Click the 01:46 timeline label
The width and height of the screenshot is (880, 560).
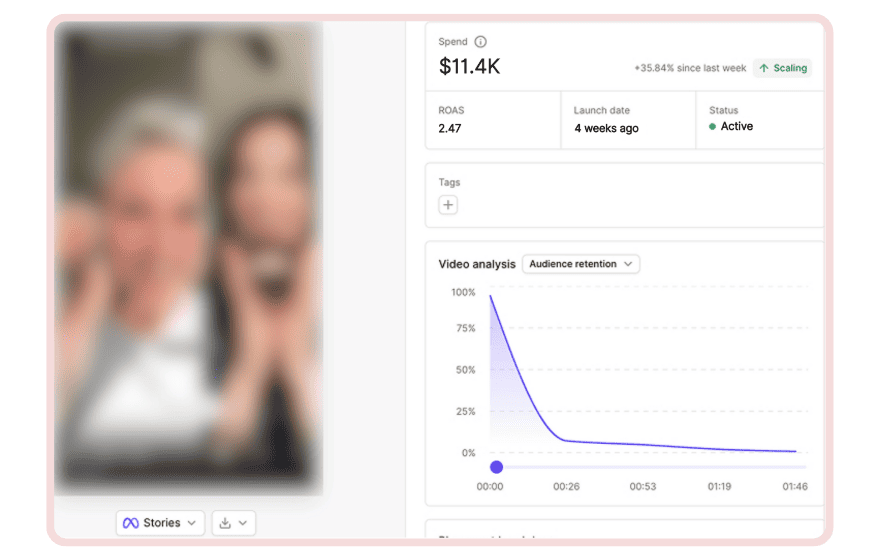click(795, 486)
